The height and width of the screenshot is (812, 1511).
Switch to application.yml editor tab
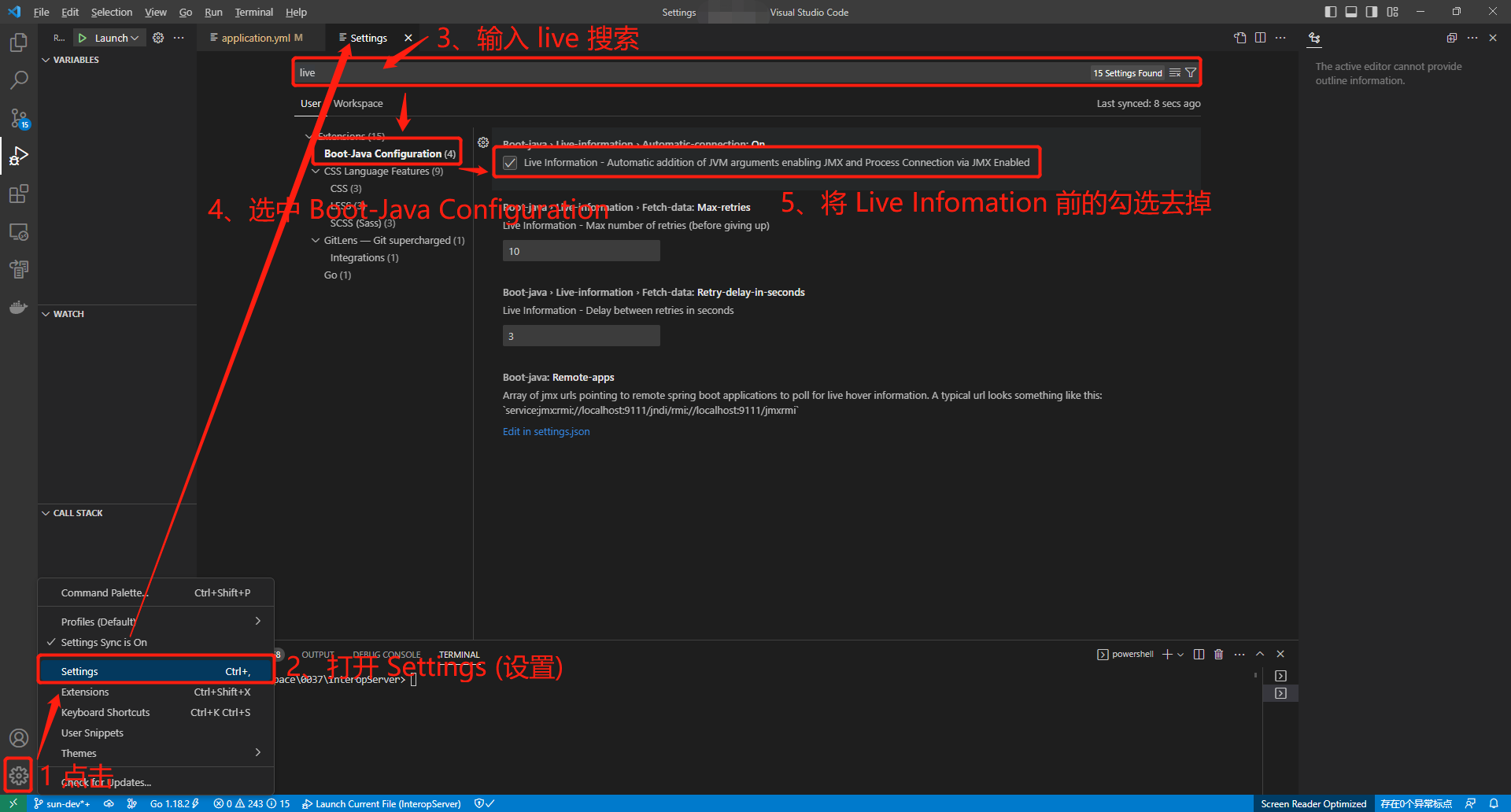[257, 38]
